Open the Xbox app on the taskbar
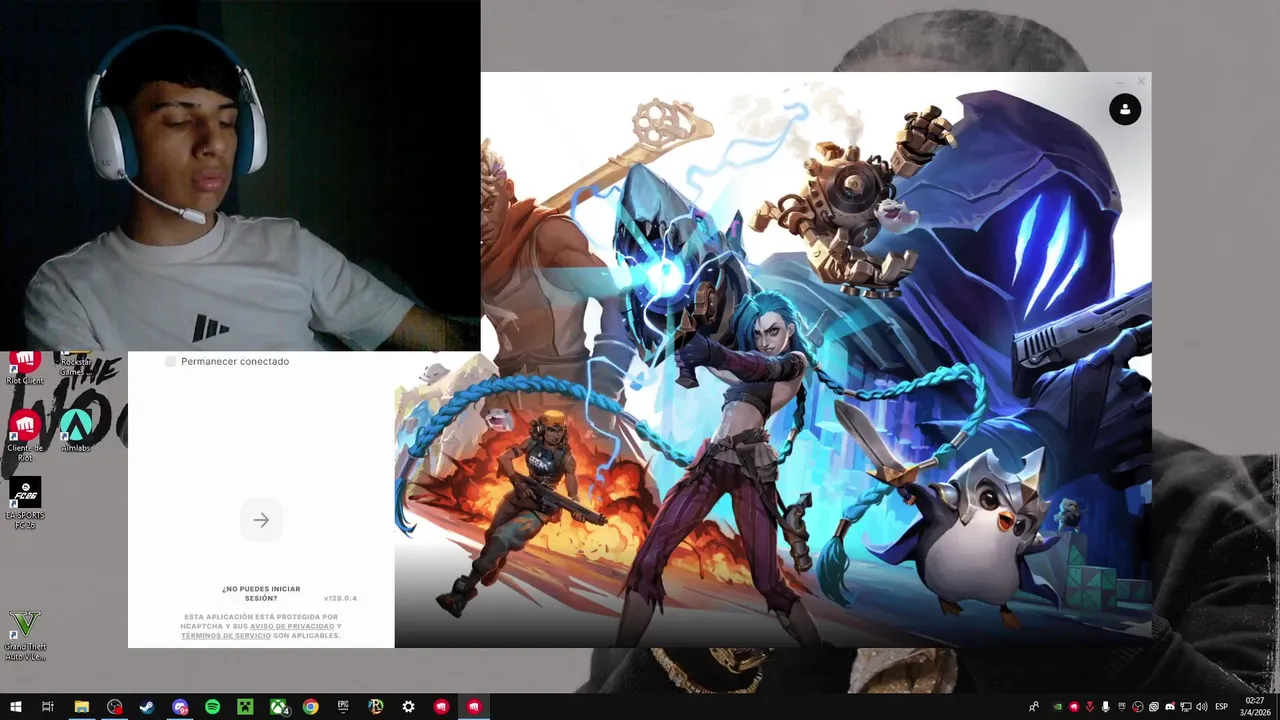Image resolution: width=1280 pixels, height=720 pixels. [x=278, y=706]
